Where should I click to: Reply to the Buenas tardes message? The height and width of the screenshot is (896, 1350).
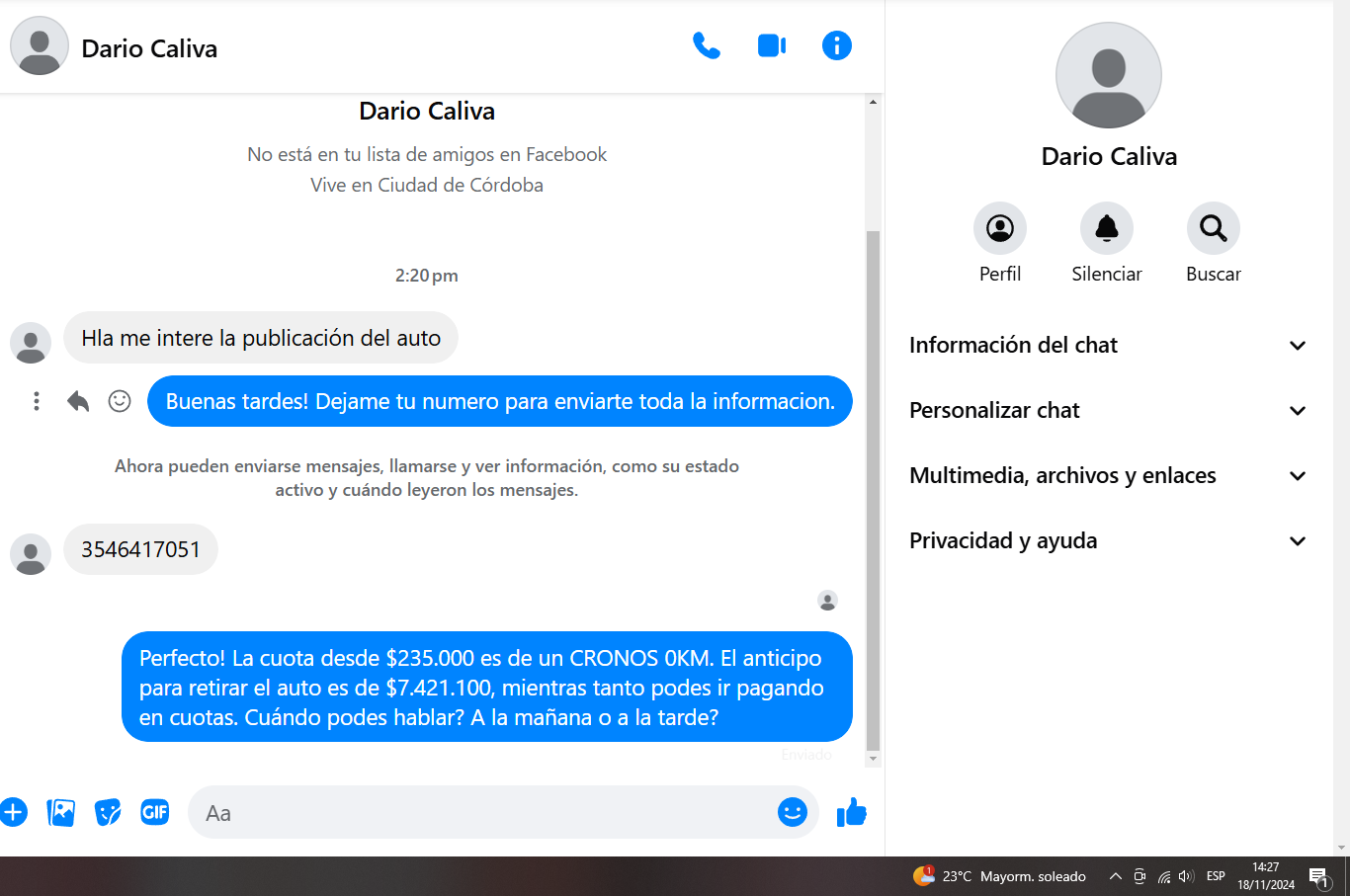(78, 401)
